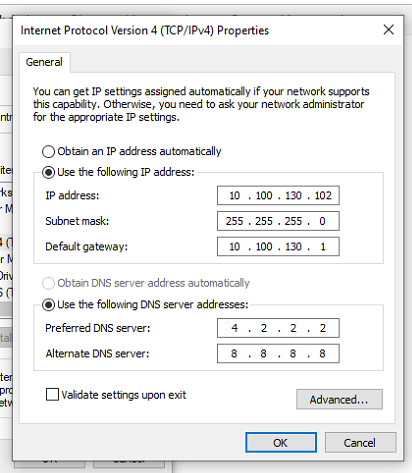Click the 'Subnet mask:' label
The height and width of the screenshot is (473, 412).
[x=77, y=221]
